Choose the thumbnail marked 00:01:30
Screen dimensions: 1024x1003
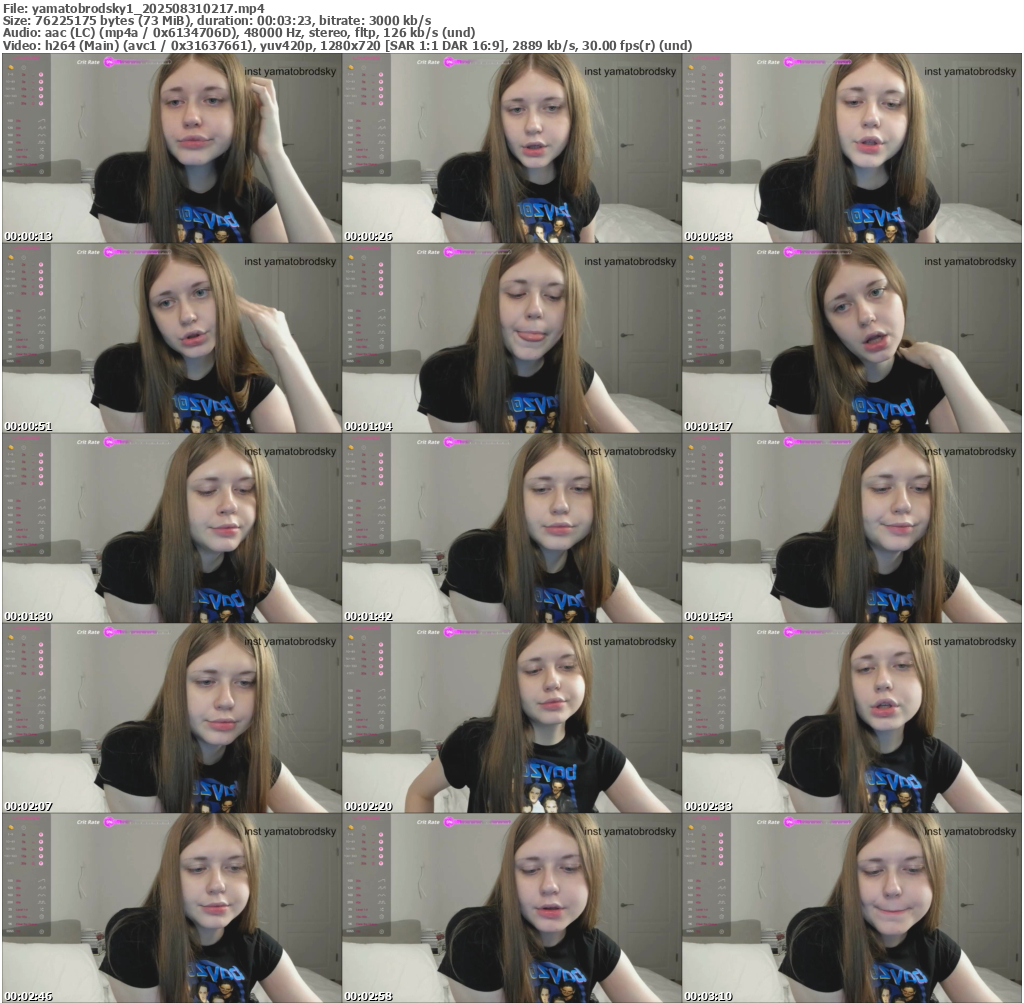click(x=172, y=528)
